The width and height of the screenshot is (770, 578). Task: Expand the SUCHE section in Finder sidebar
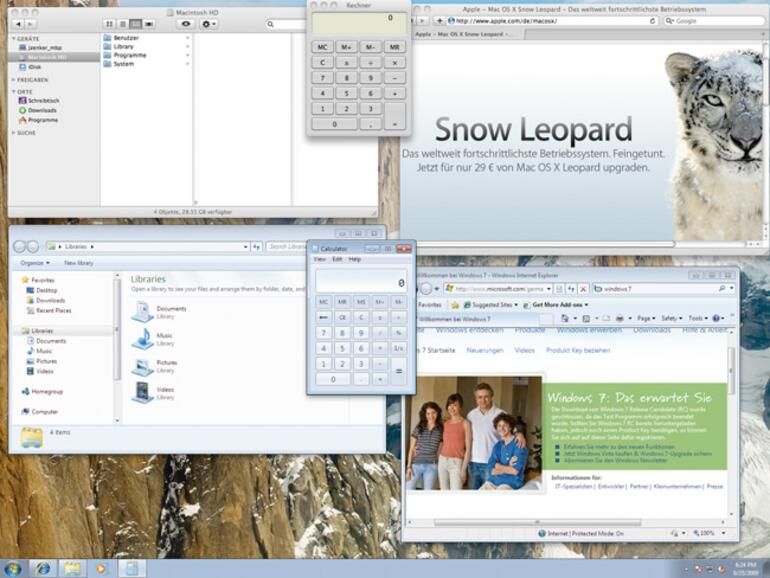pyautogui.click(x=14, y=133)
